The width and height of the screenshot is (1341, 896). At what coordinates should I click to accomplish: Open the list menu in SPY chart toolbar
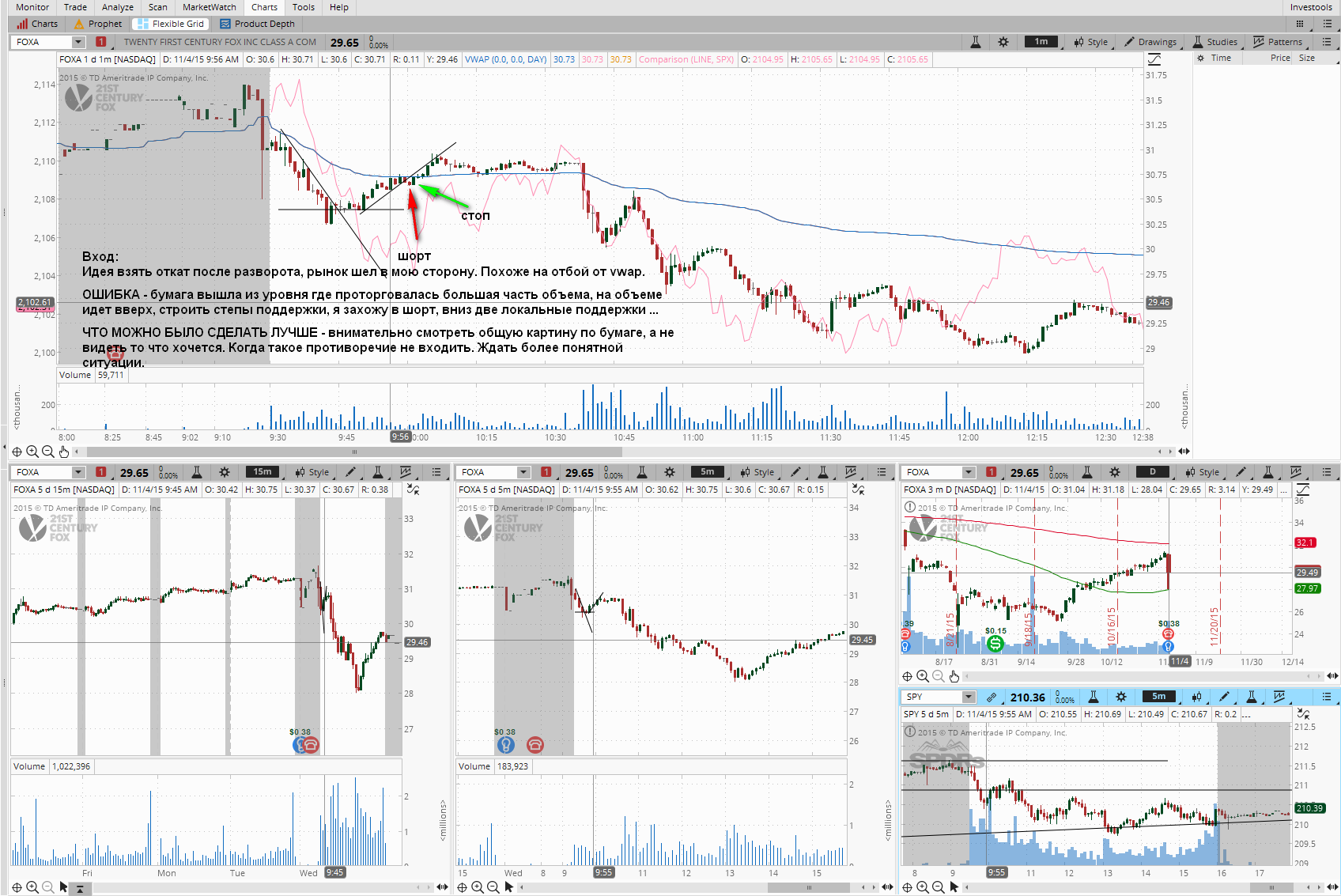click(1327, 697)
